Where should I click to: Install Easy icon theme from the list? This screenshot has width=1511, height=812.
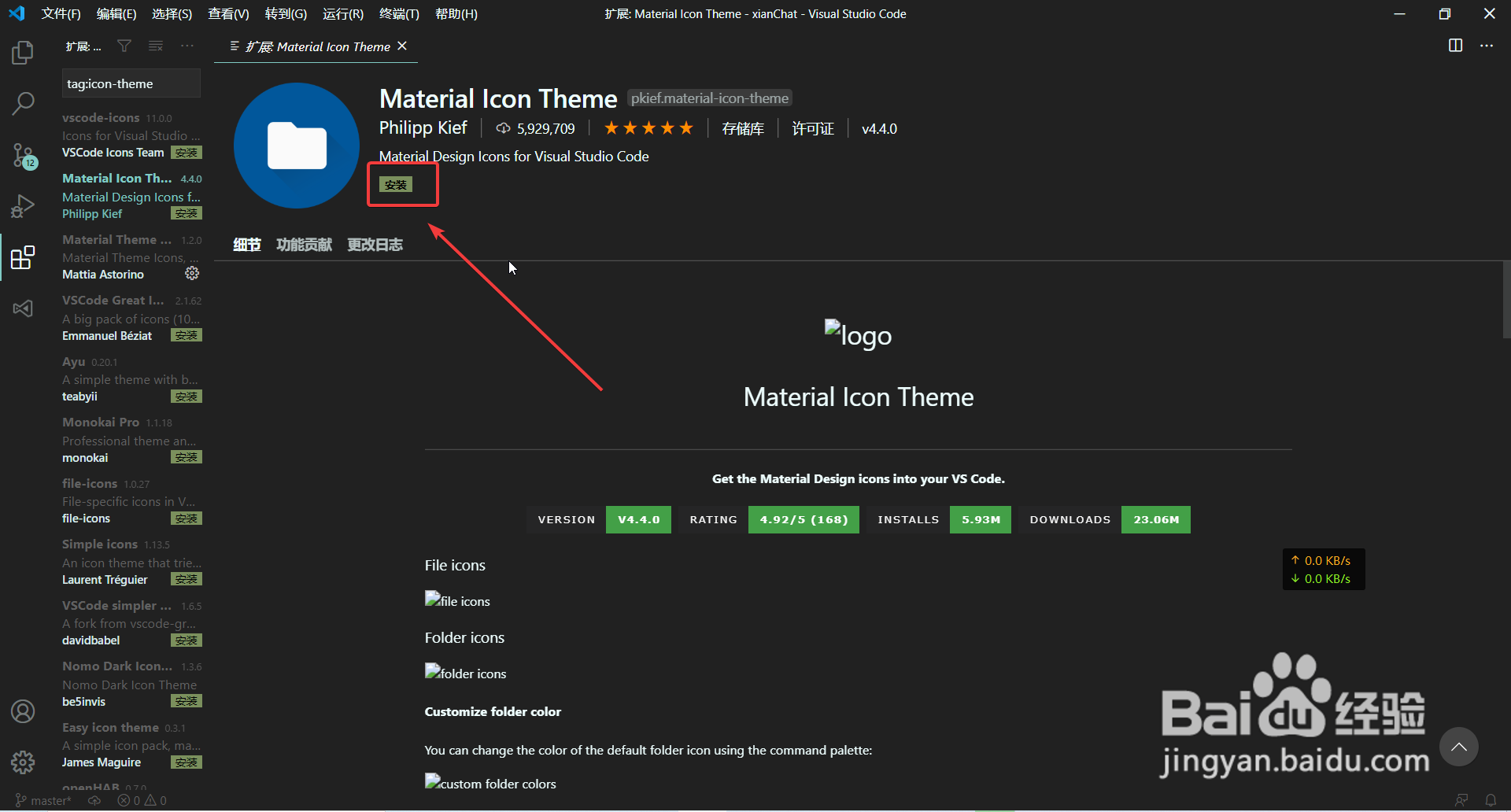coord(187,762)
